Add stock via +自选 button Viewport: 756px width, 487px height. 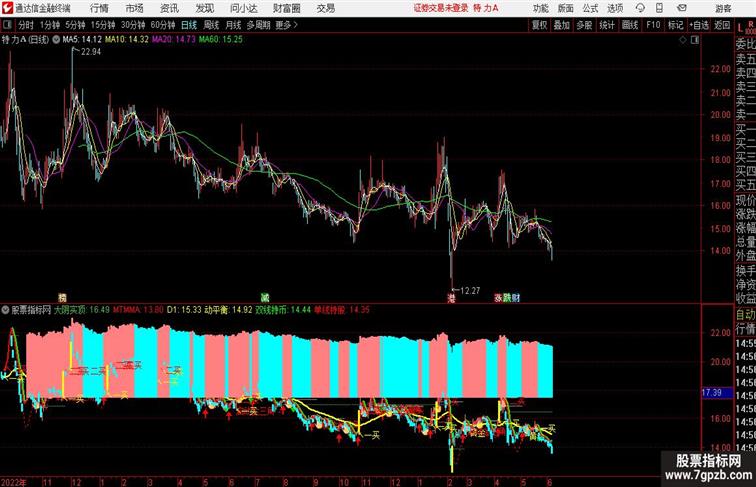700,25
